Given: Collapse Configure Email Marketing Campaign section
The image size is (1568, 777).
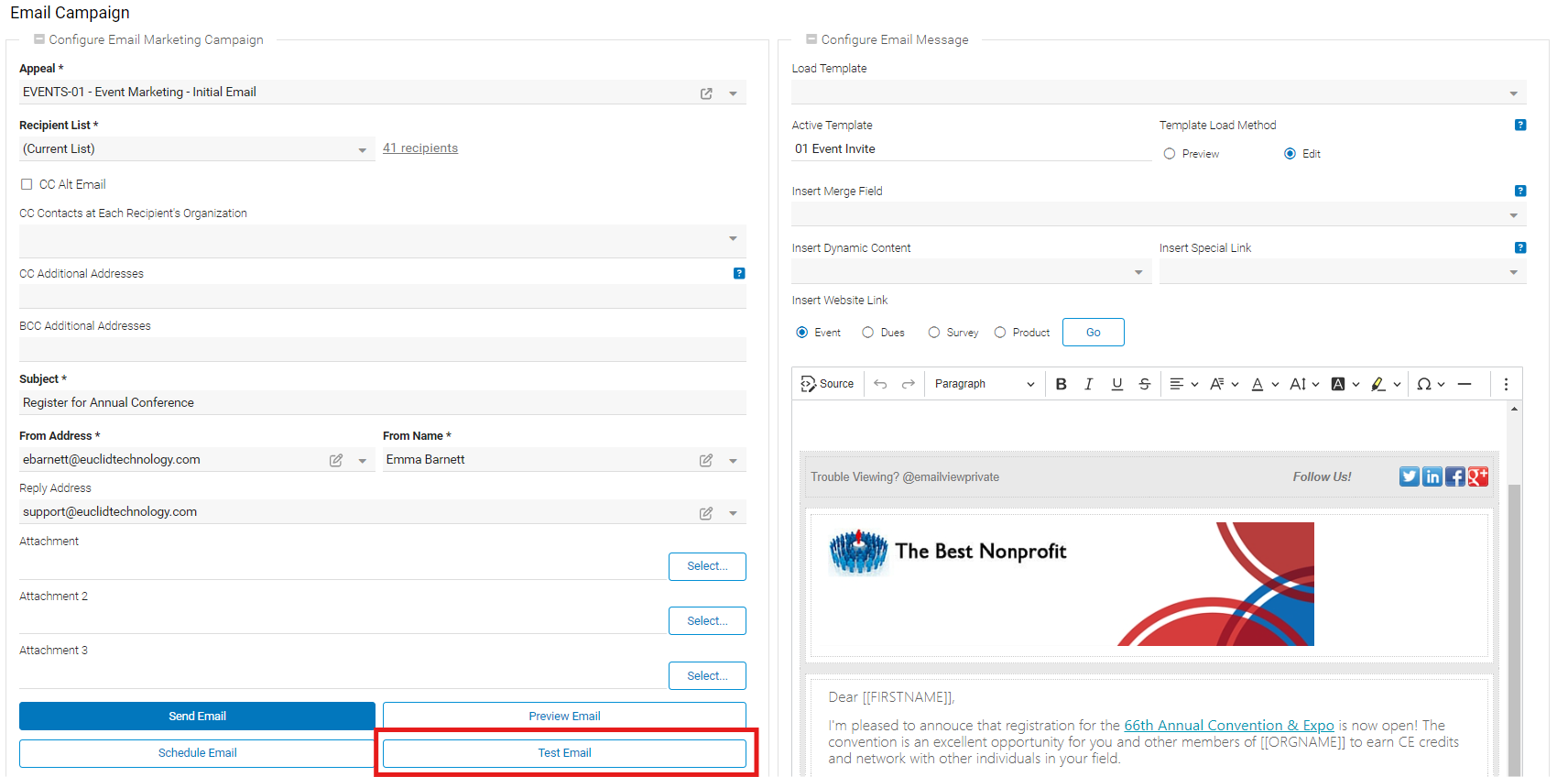Looking at the screenshot, I should coord(39,39).
